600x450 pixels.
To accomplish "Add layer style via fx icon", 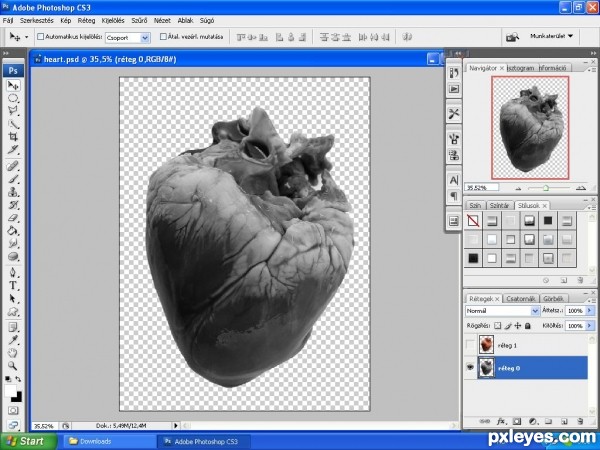I will pos(501,422).
